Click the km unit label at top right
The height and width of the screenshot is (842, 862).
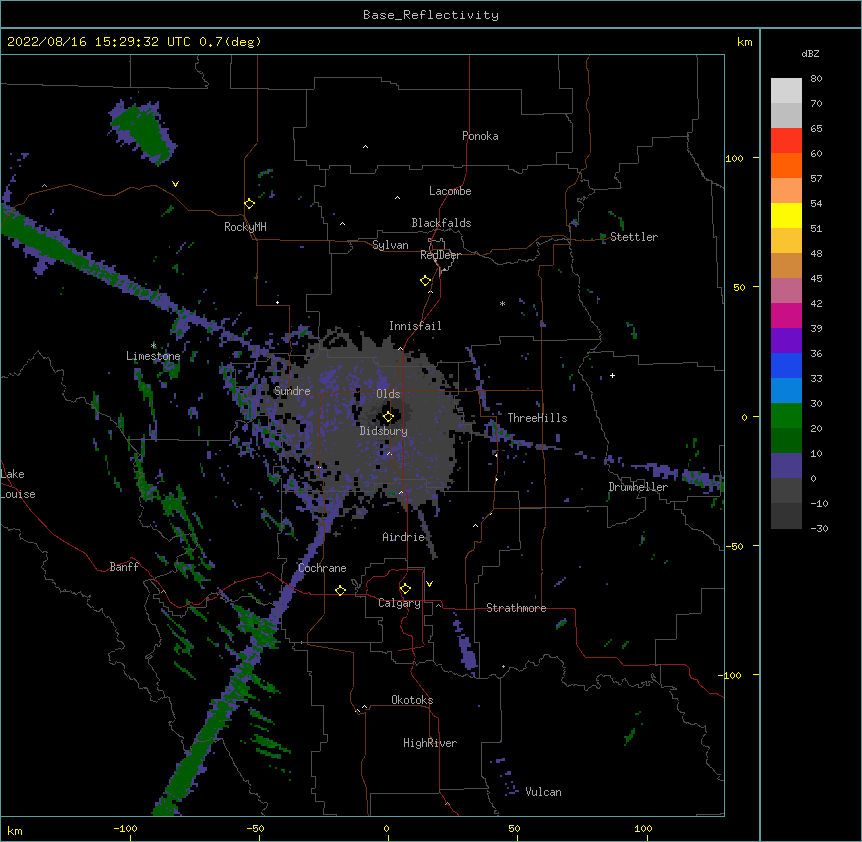coord(744,42)
